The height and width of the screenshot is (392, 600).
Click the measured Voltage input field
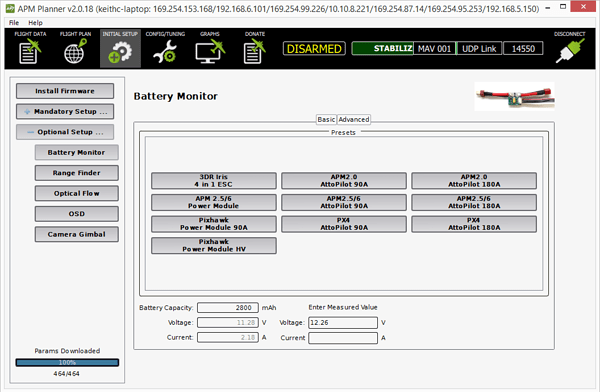click(343, 323)
